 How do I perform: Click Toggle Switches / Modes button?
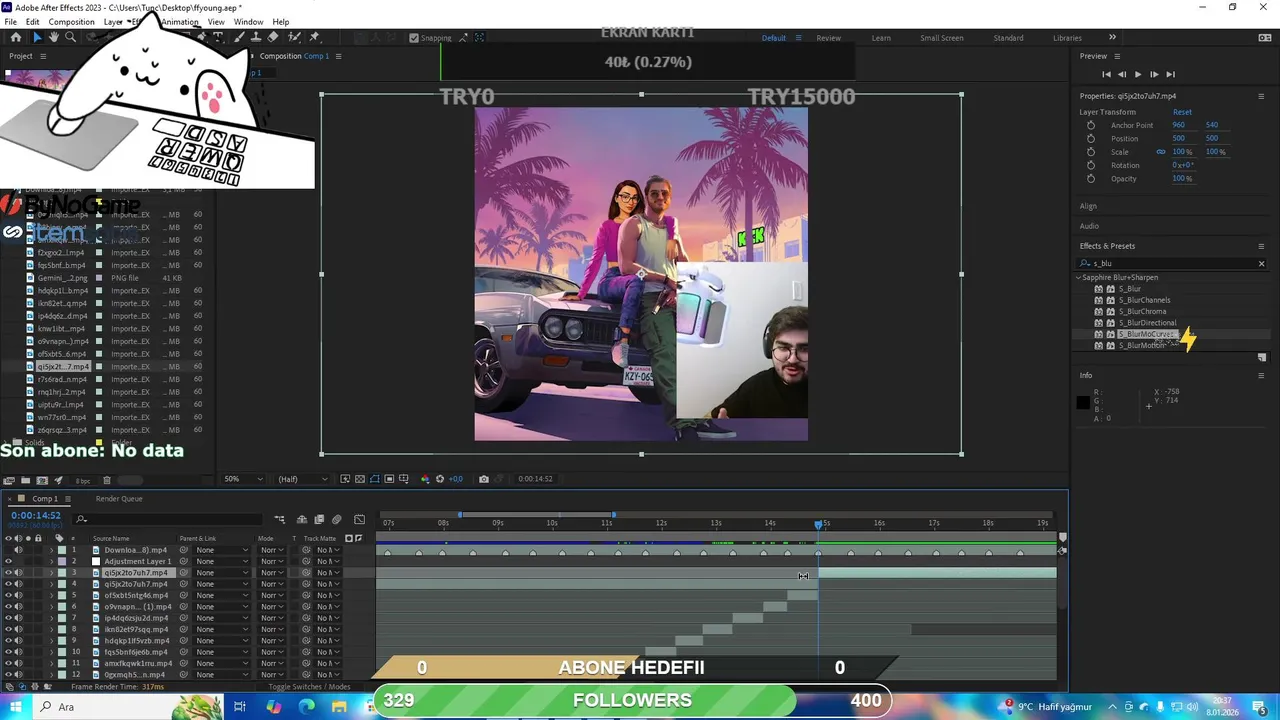pos(309,687)
